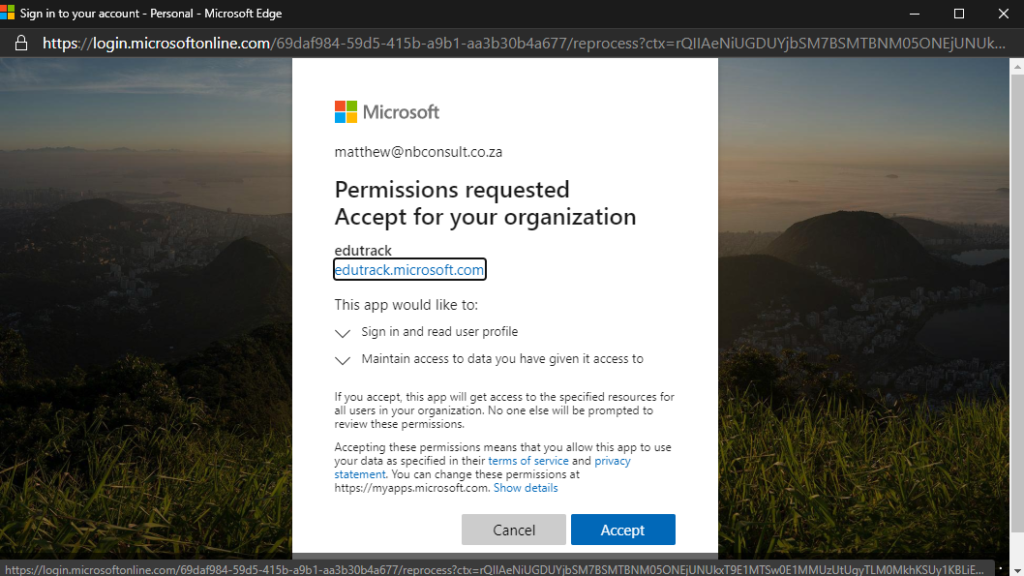Expand the Maintain access to data chevron
The height and width of the screenshot is (576, 1024).
[x=342, y=360]
